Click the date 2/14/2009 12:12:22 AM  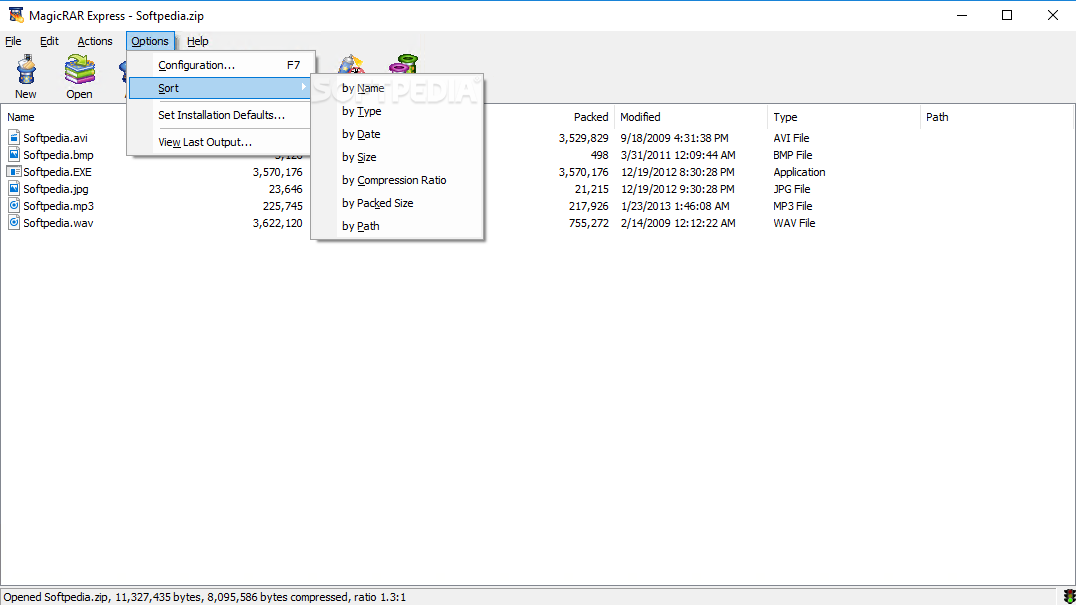[x=678, y=223]
